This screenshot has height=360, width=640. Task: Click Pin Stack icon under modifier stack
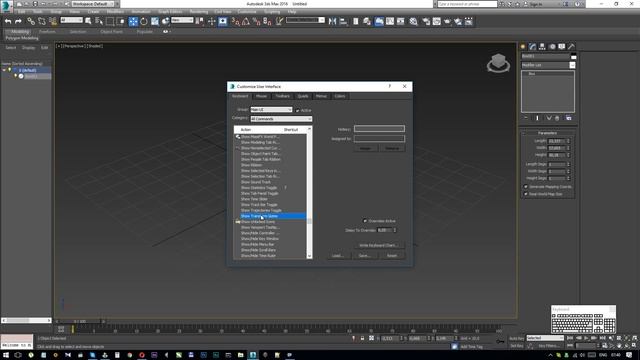tap(526, 118)
